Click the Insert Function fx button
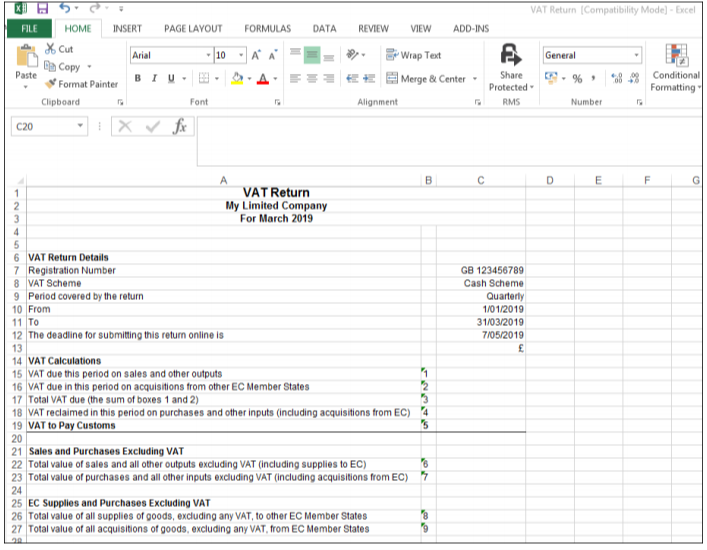The height and width of the screenshot is (550, 707). point(179,126)
